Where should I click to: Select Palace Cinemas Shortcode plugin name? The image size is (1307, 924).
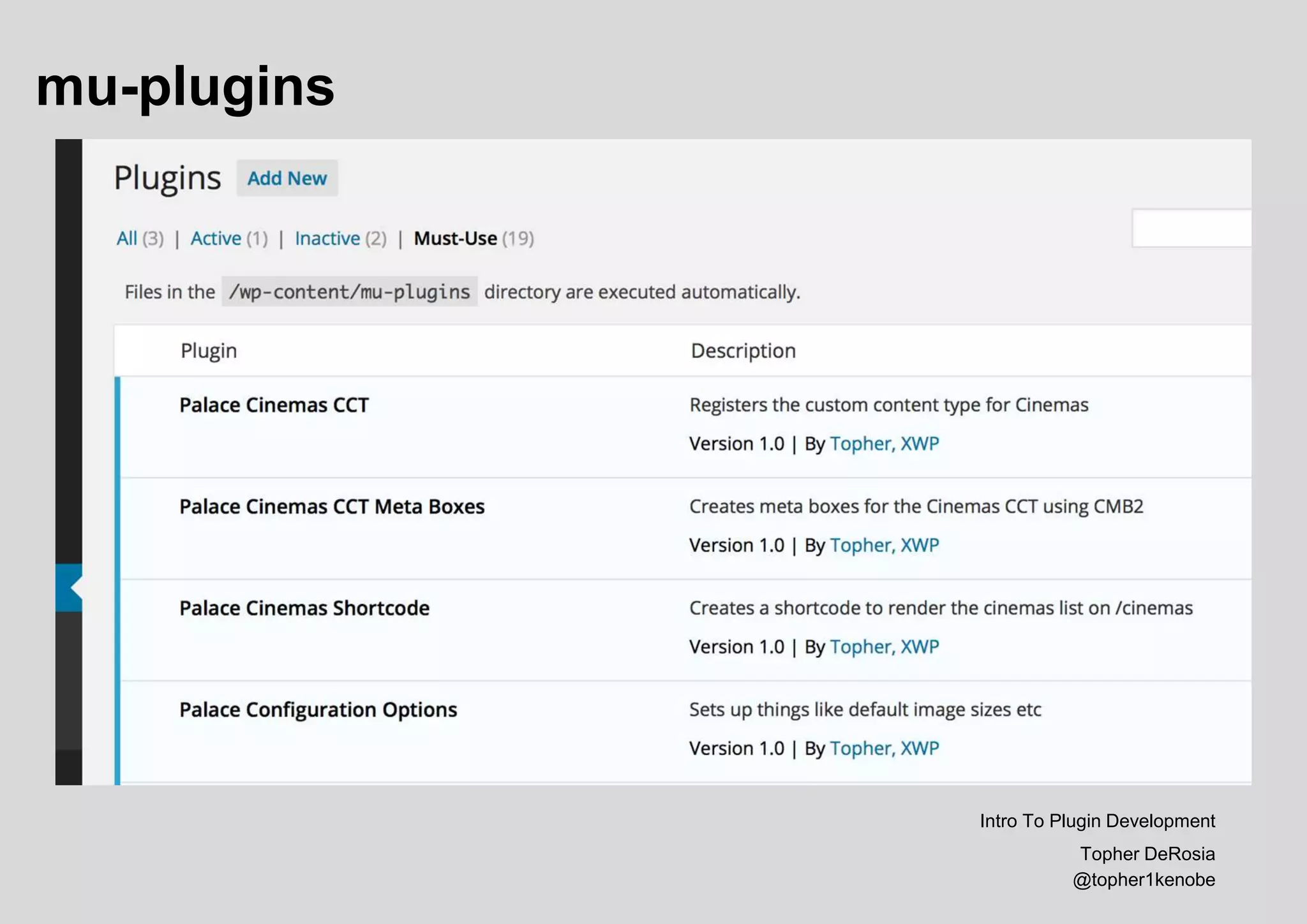304,608
